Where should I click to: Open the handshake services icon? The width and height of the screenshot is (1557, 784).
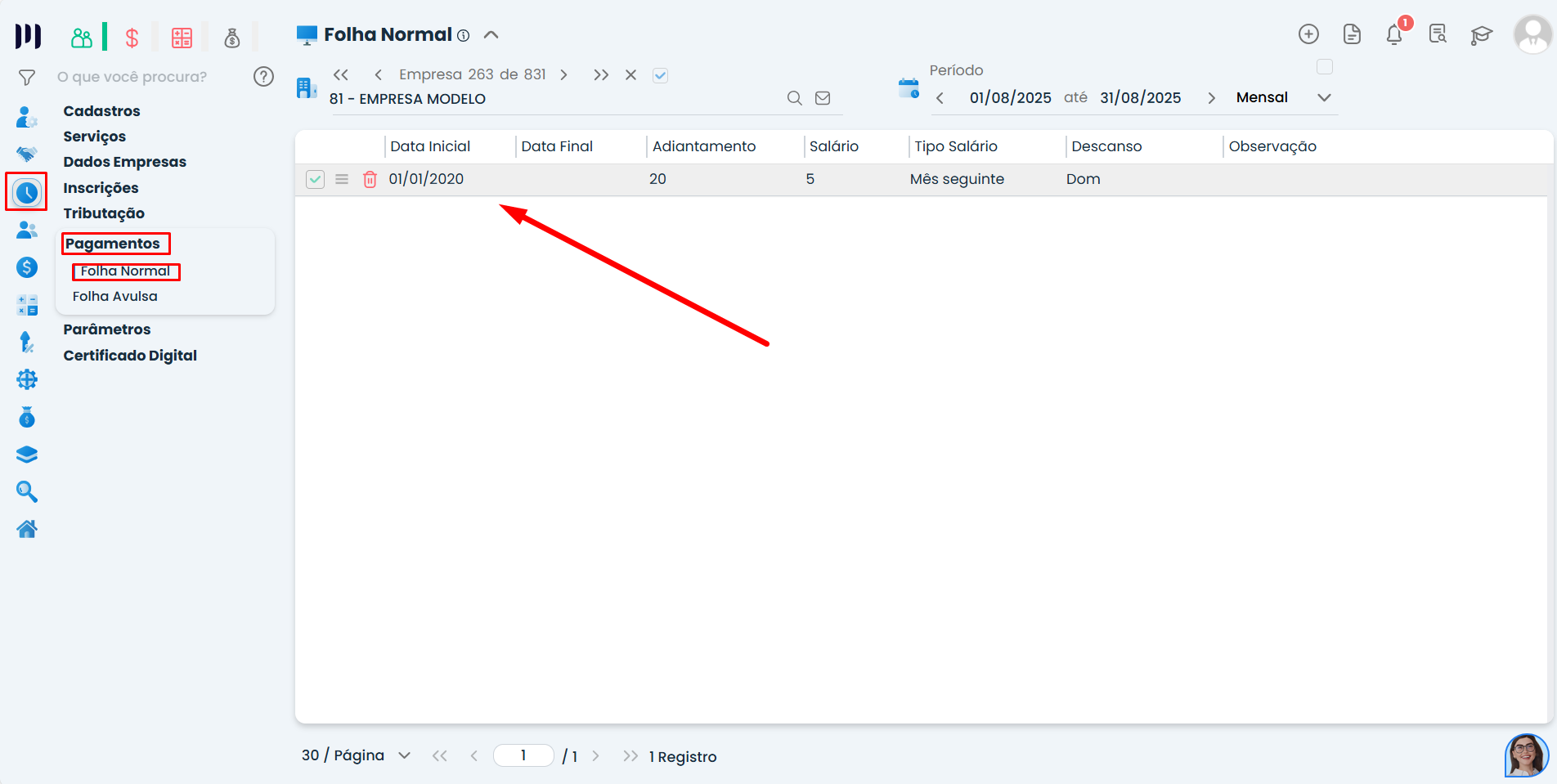point(27,154)
